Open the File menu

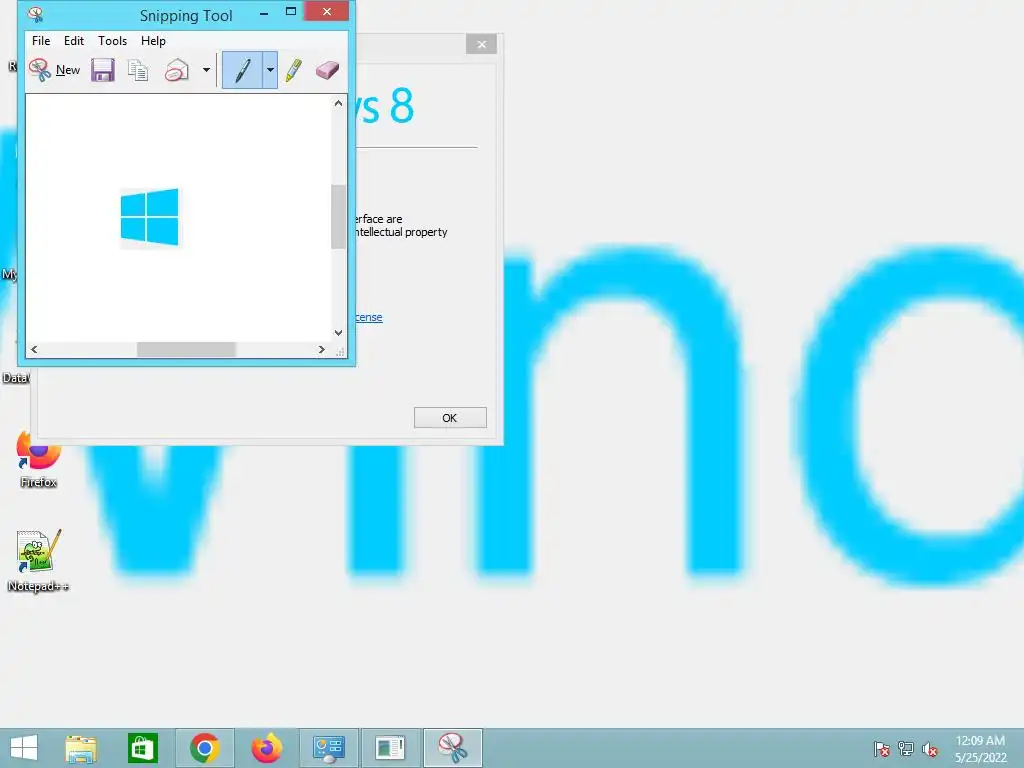41,40
